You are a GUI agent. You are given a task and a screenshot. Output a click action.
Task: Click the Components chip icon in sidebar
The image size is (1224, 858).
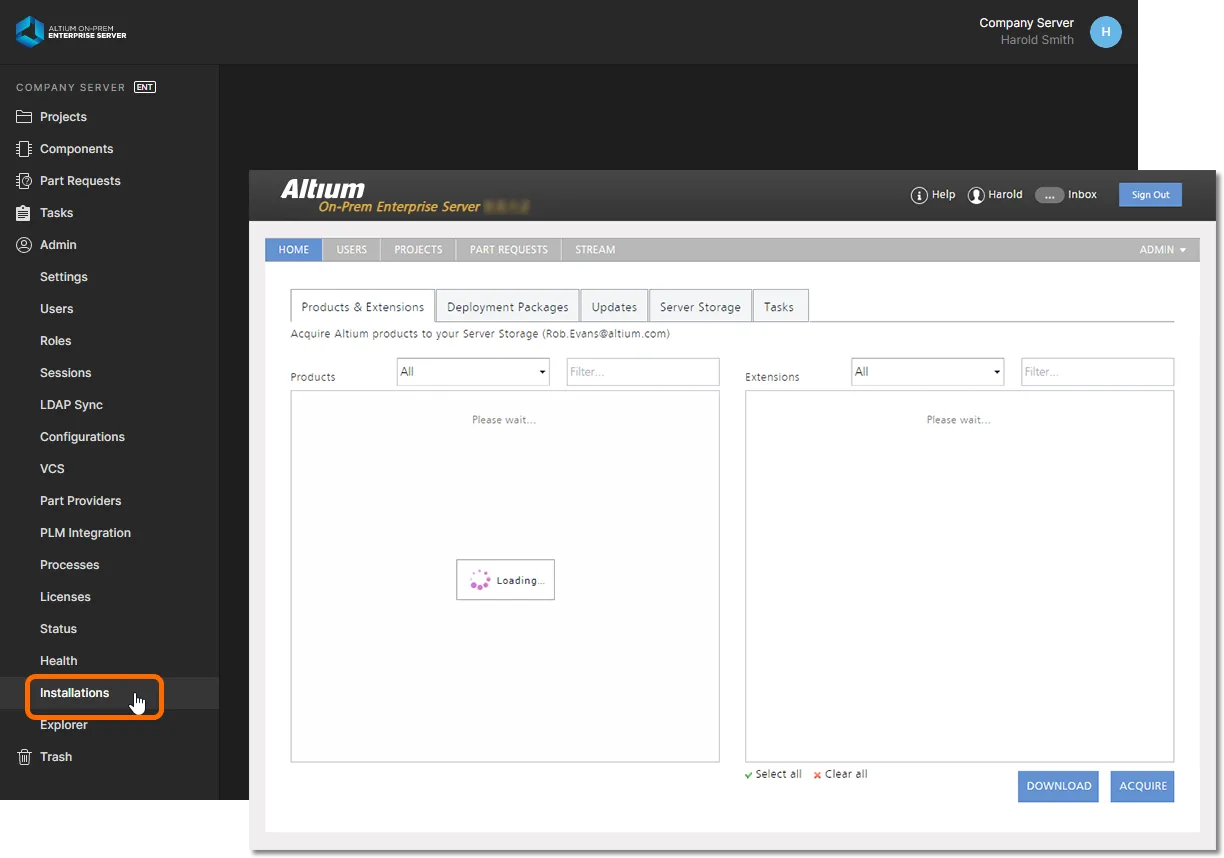[x=24, y=149]
